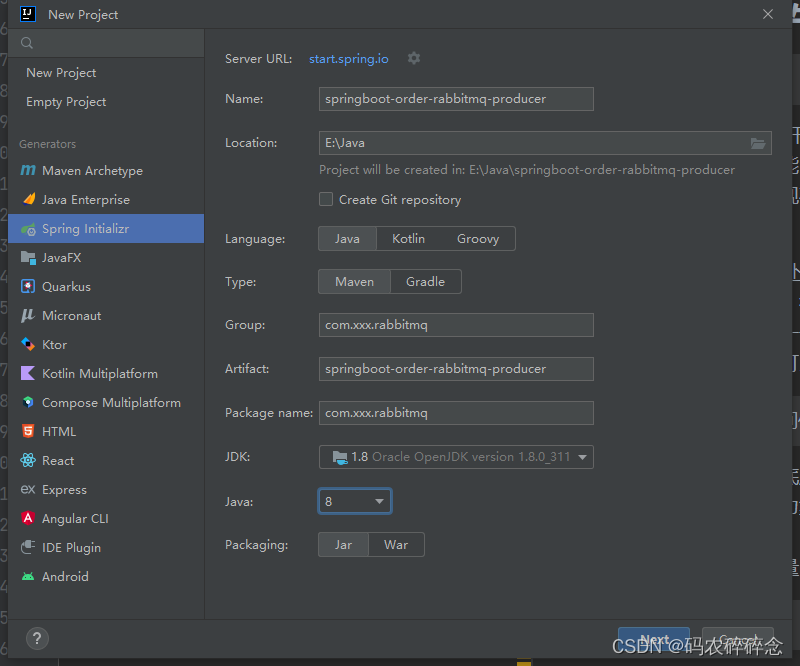Click the Compose Multiplatform icon
Image resolution: width=800 pixels, height=666 pixels.
click(x=28, y=403)
